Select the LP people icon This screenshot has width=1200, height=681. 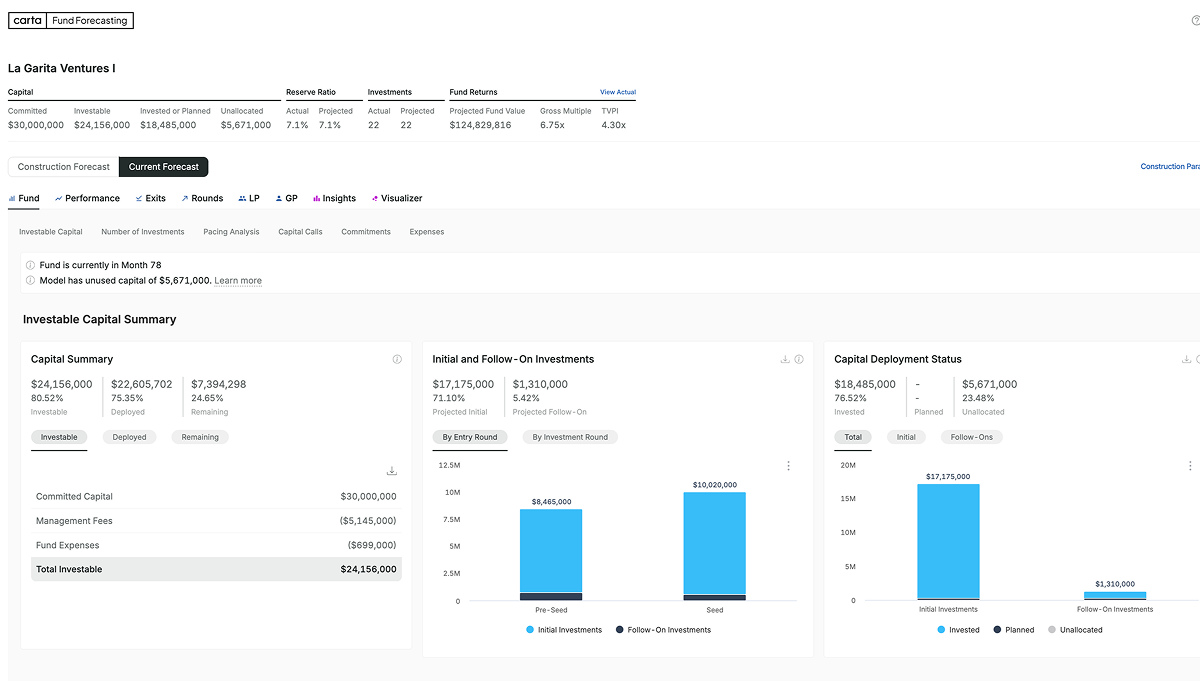click(242, 198)
